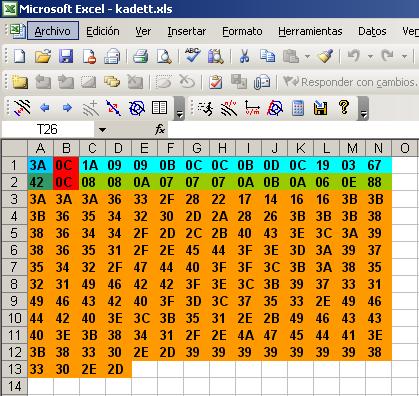419x396 pixels.
Task: Click the Excel workbook icon beside Archivo
Action: (x=17, y=31)
